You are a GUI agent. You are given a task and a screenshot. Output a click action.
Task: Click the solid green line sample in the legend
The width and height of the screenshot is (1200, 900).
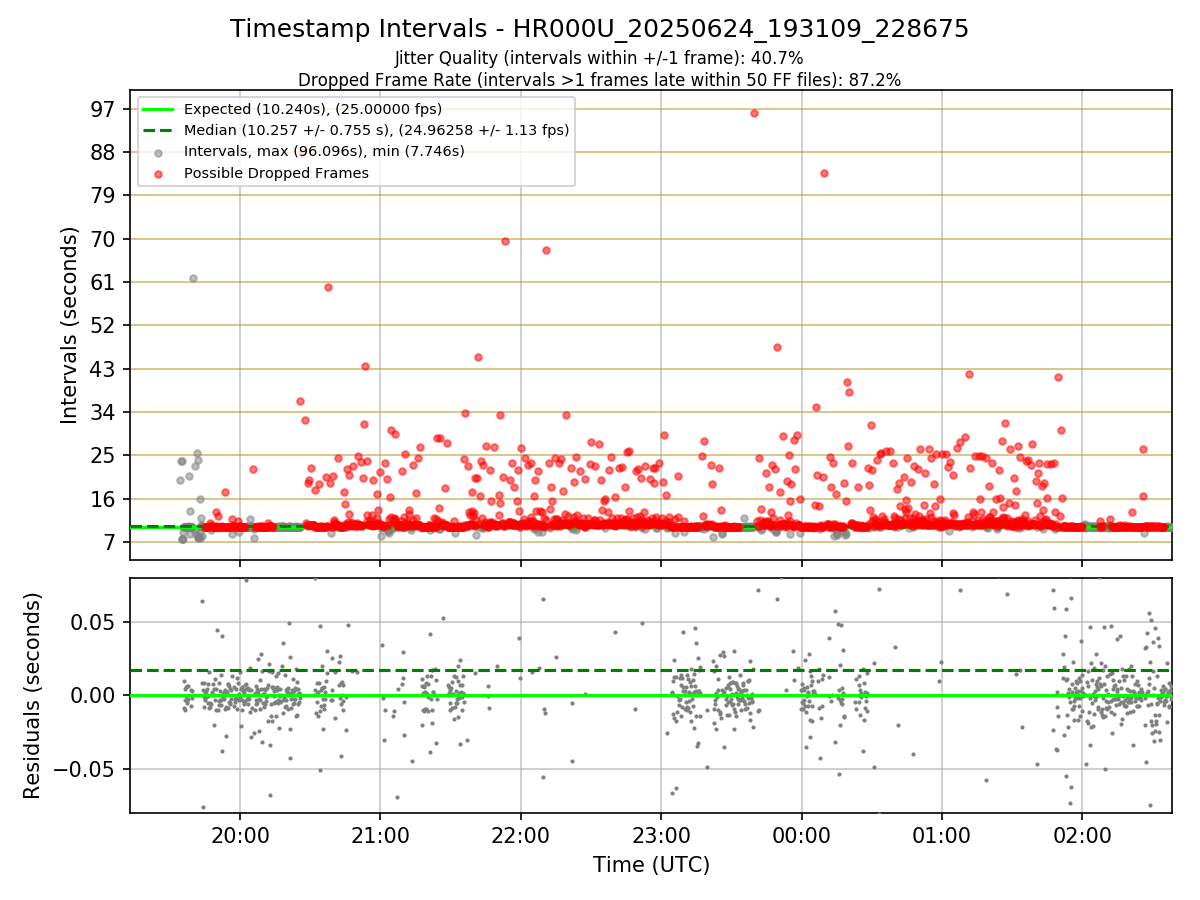[x=159, y=109]
